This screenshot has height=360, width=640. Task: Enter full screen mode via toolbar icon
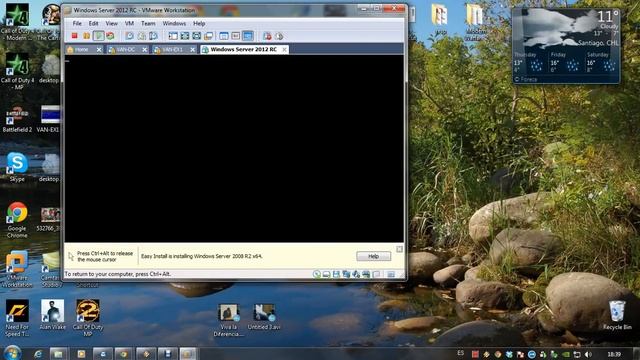[185, 36]
